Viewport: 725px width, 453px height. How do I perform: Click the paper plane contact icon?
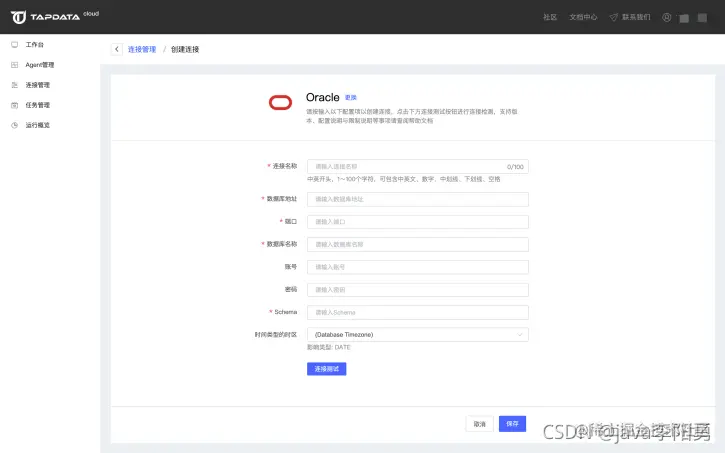pyautogui.click(x=614, y=17)
